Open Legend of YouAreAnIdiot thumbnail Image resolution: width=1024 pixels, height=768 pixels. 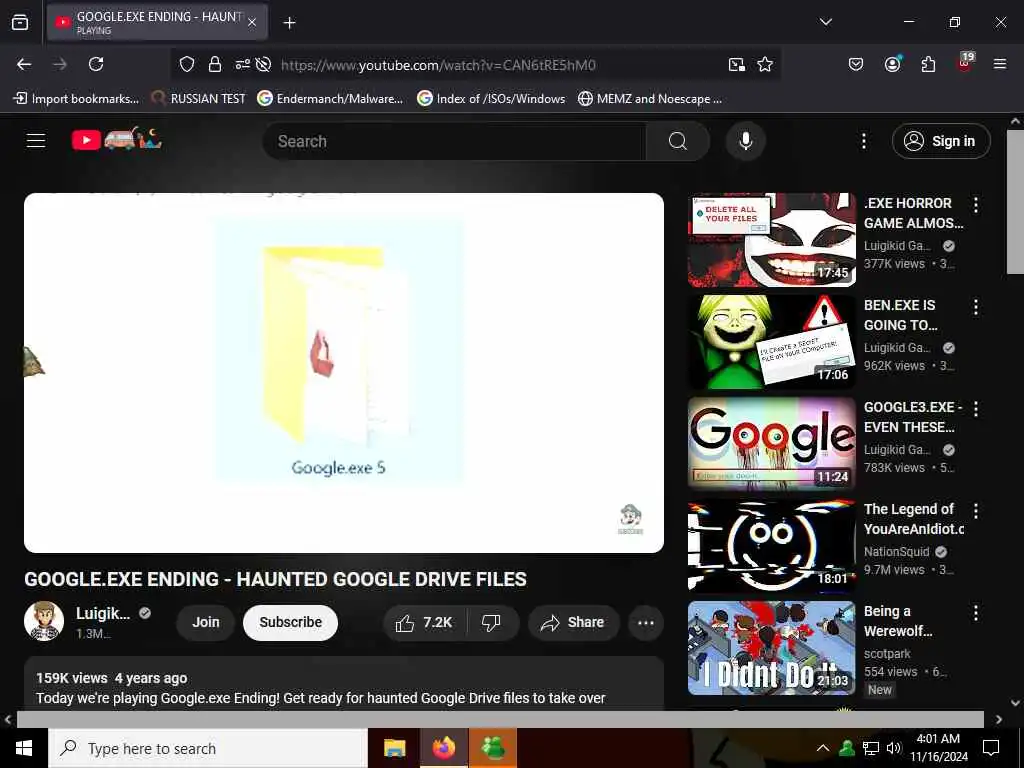point(772,545)
